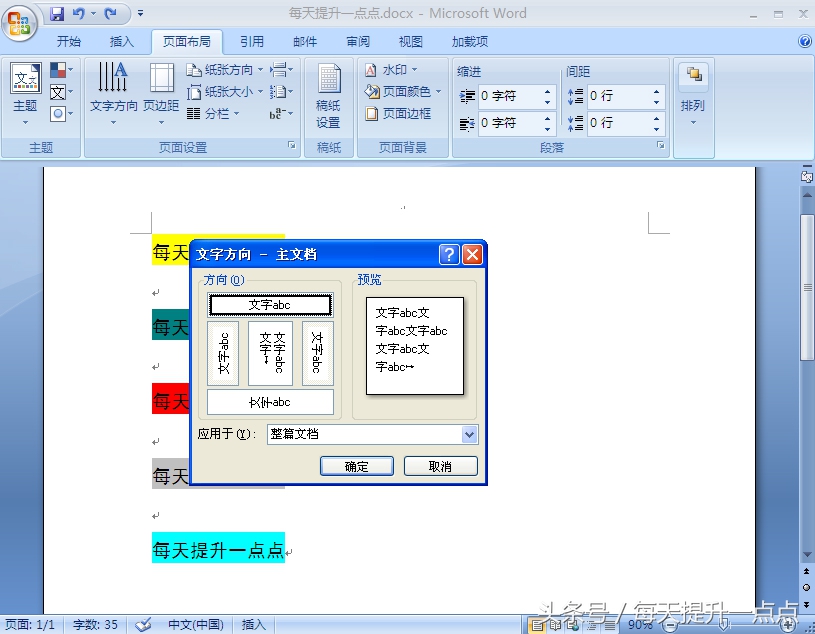The image size is (815, 634).
Task: Click right indent value field
Action: 509,123
